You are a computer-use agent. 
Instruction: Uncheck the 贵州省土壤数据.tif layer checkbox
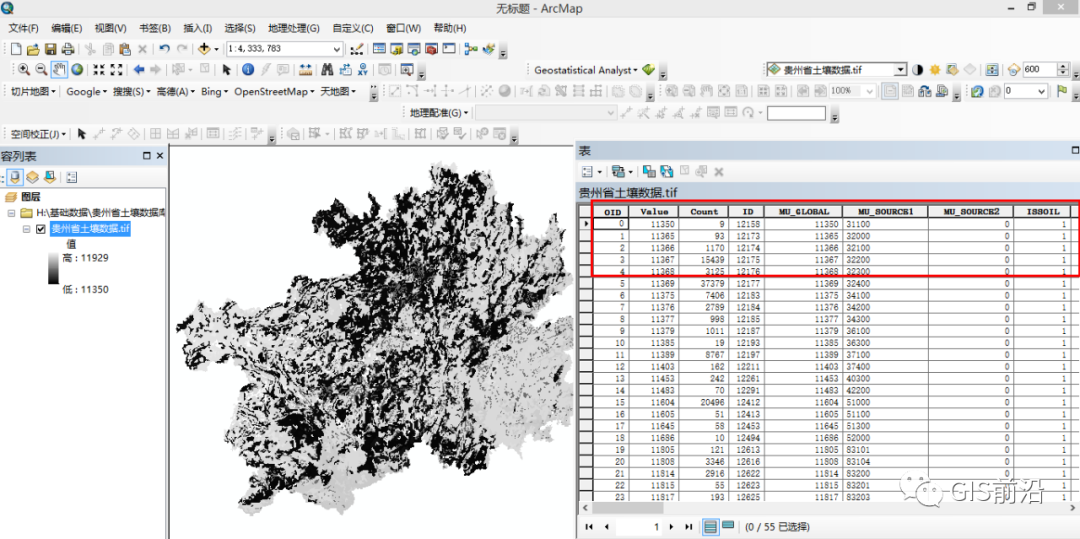[x=41, y=228]
